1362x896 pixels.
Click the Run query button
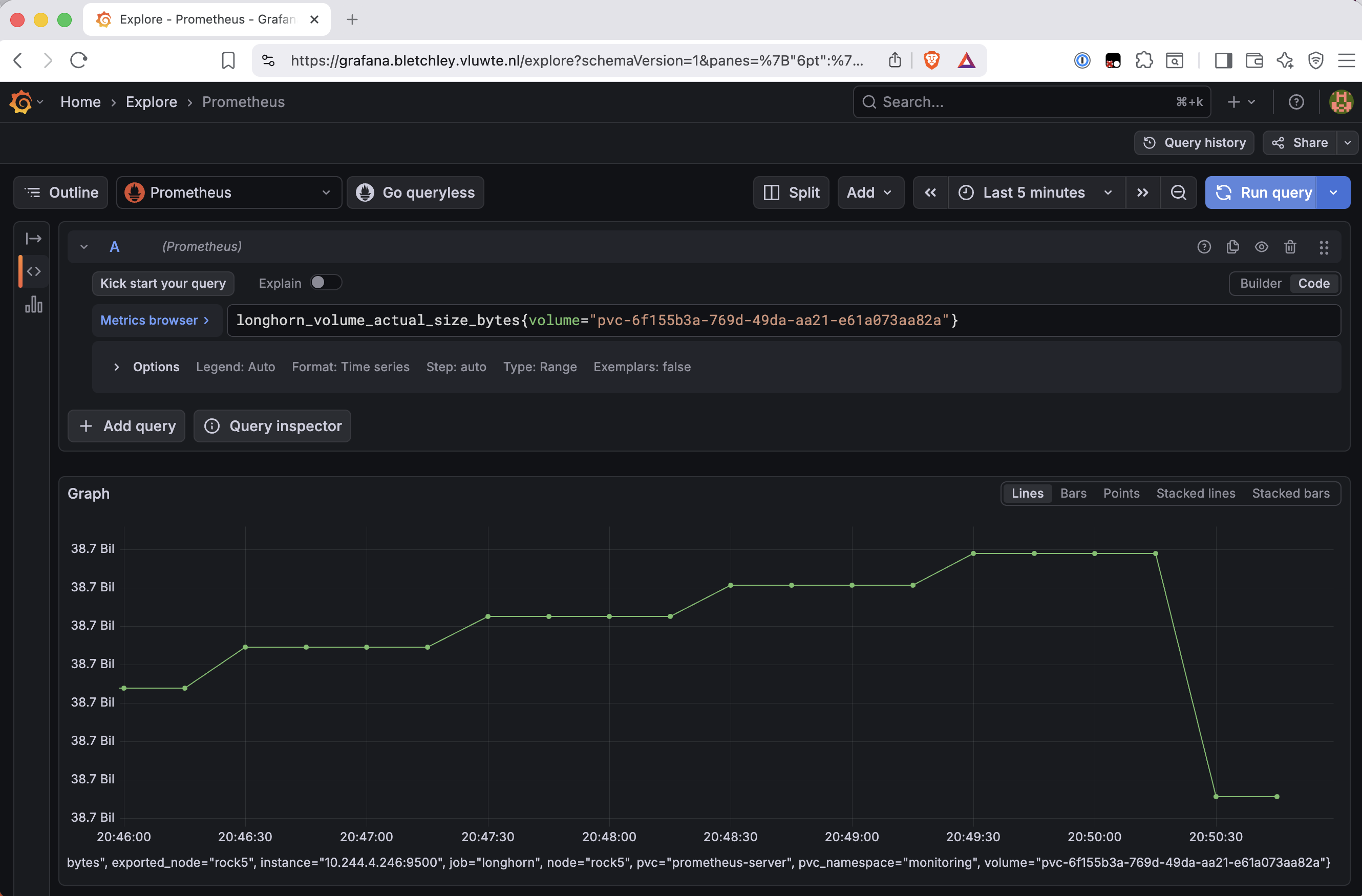coord(1261,193)
